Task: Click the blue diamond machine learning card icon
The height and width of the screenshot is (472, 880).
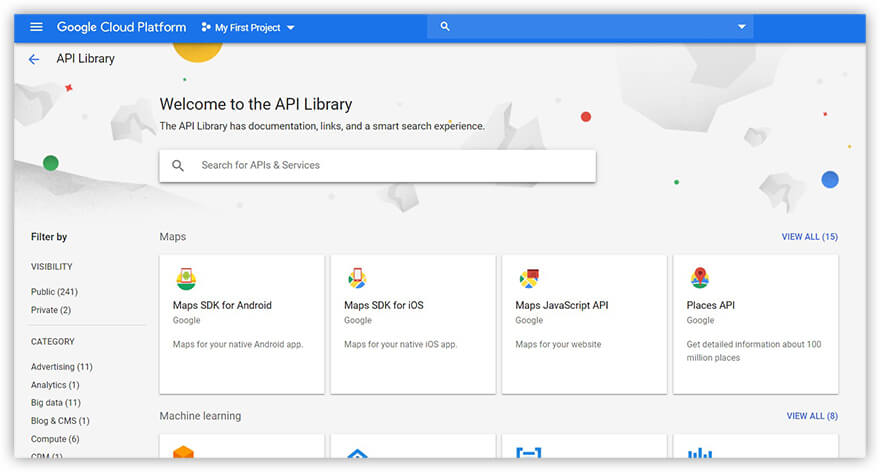Action: click(357, 453)
